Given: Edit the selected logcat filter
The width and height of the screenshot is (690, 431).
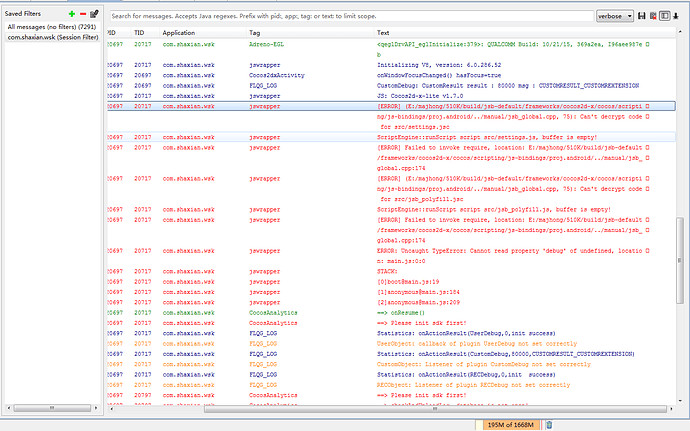Looking at the screenshot, I should pos(93,13).
